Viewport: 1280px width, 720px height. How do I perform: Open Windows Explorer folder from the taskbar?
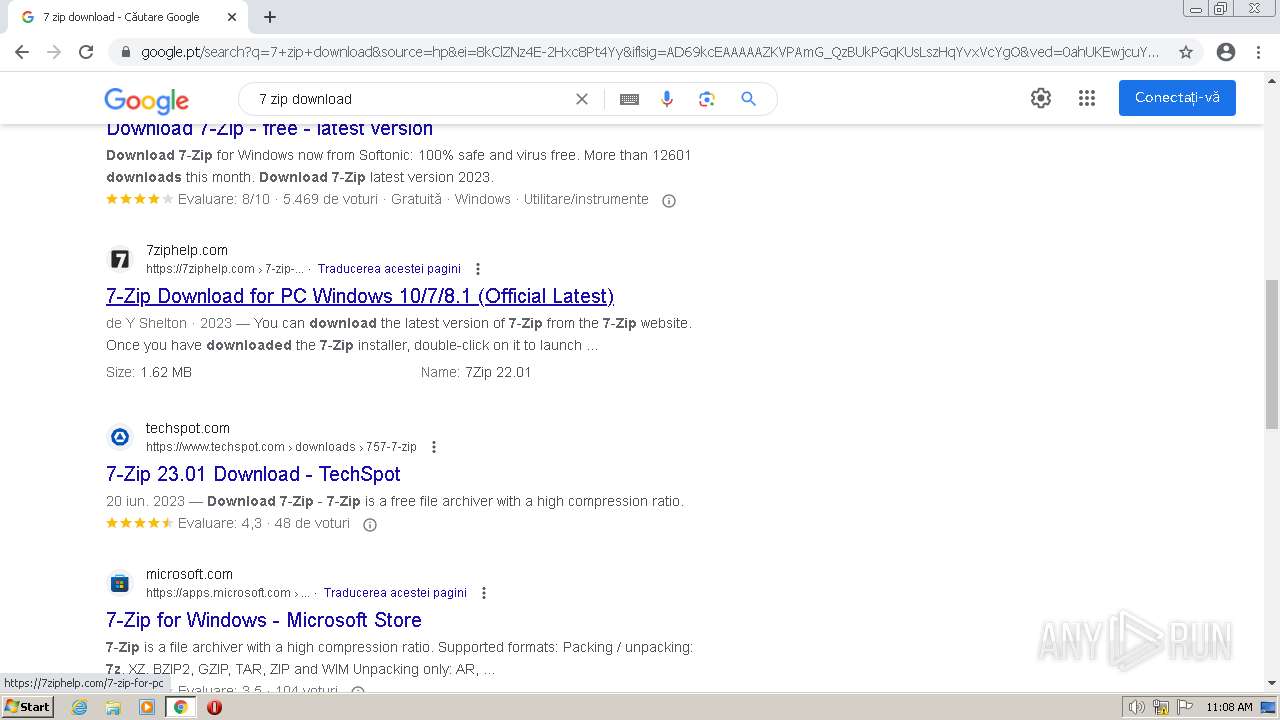113,707
